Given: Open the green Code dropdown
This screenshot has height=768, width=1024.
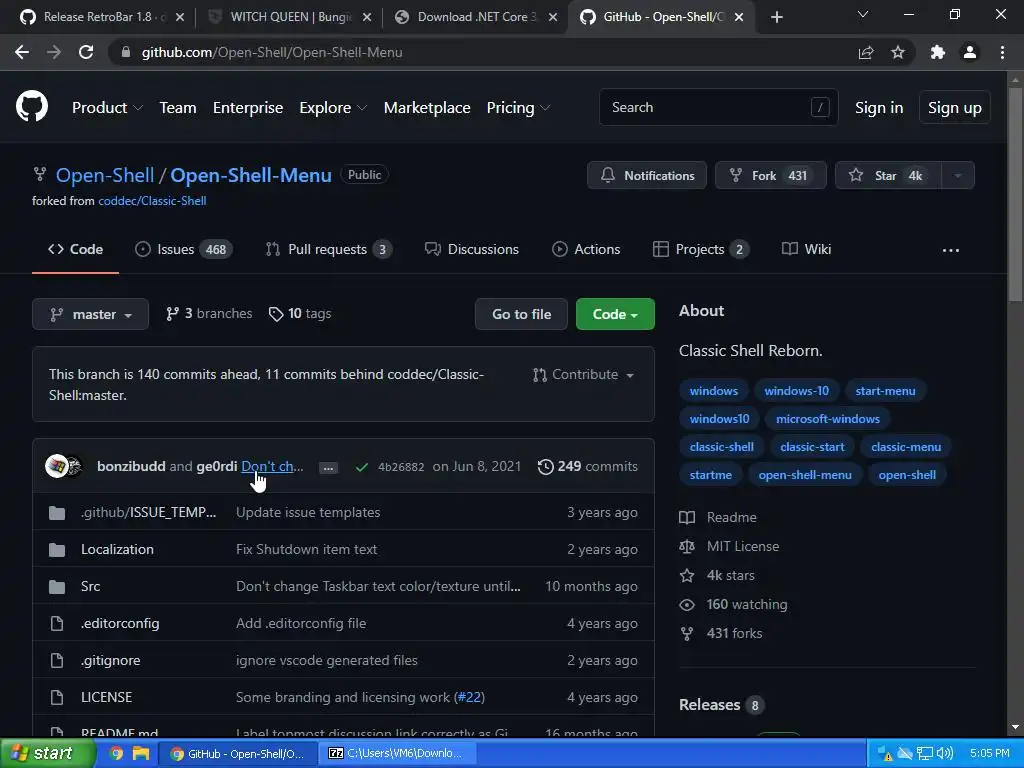Looking at the screenshot, I should point(615,314).
